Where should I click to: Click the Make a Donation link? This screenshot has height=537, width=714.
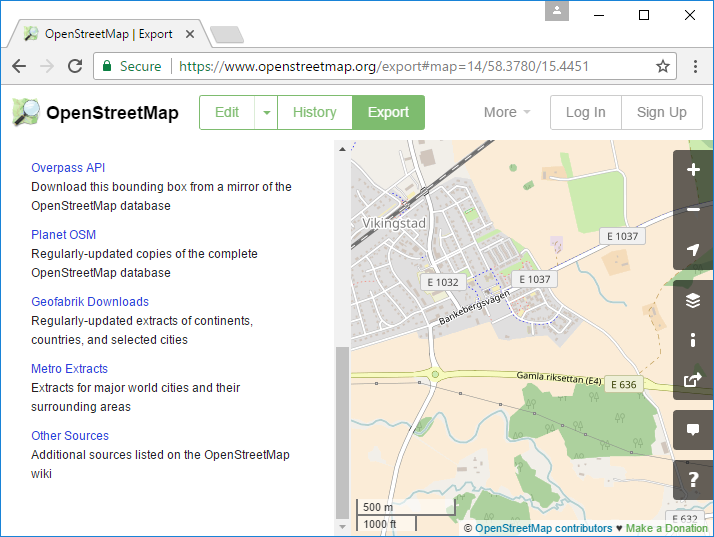tap(667, 528)
